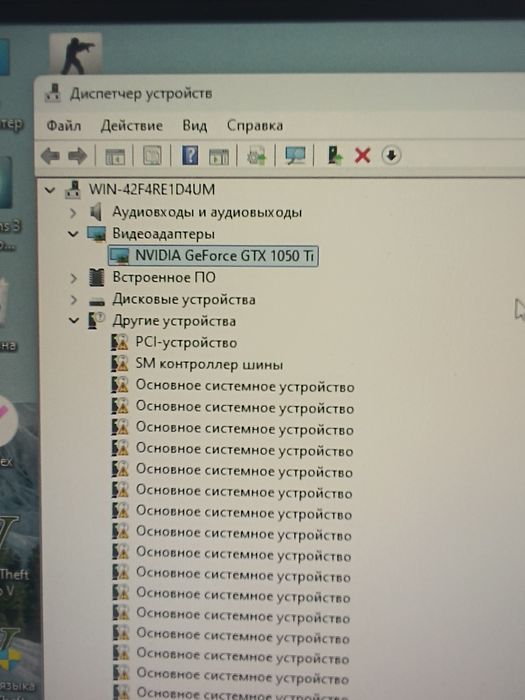
Task: Select the Дисковые устройства label
Action: pyautogui.click(x=184, y=300)
